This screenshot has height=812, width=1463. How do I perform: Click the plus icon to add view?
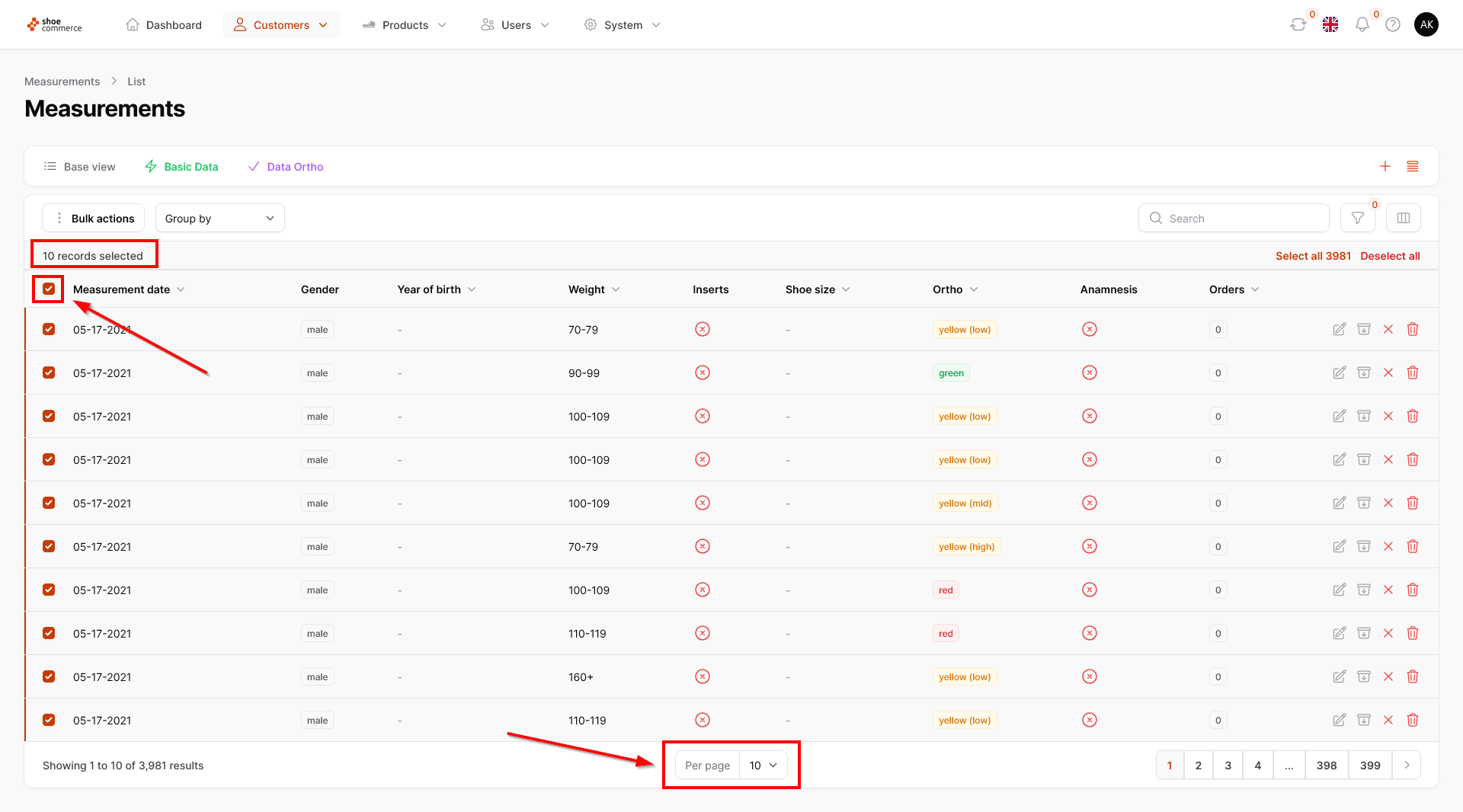pyautogui.click(x=1385, y=167)
